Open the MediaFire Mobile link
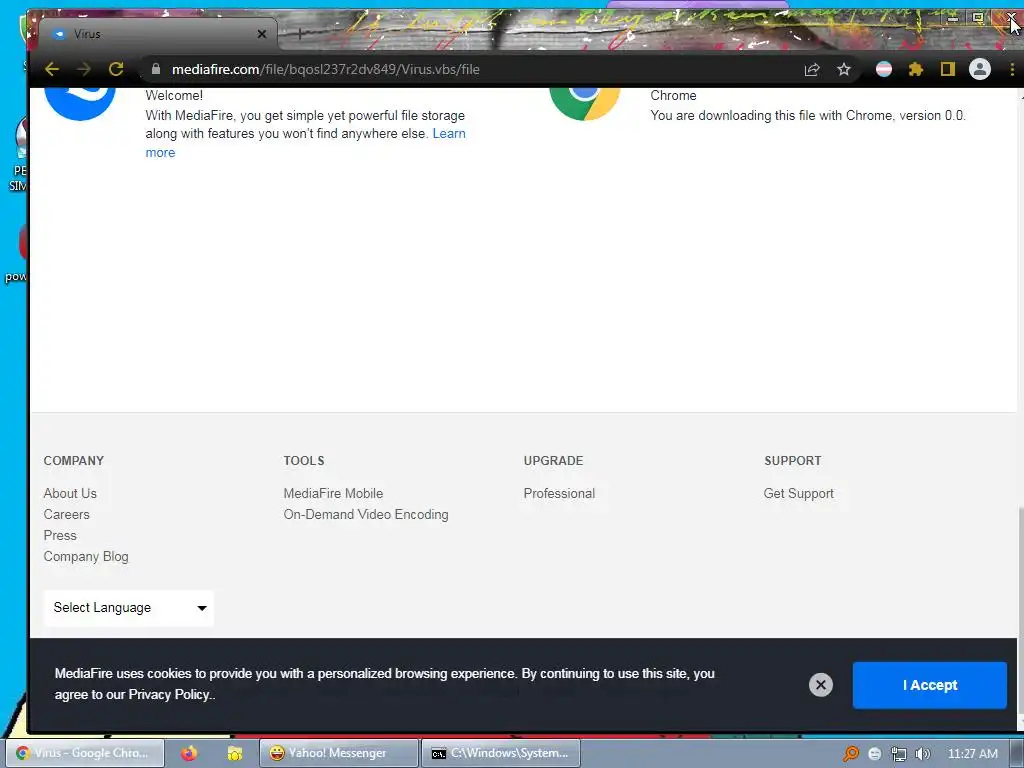Image resolution: width=1024 pixels, height=768 pixels. point(333,494)
